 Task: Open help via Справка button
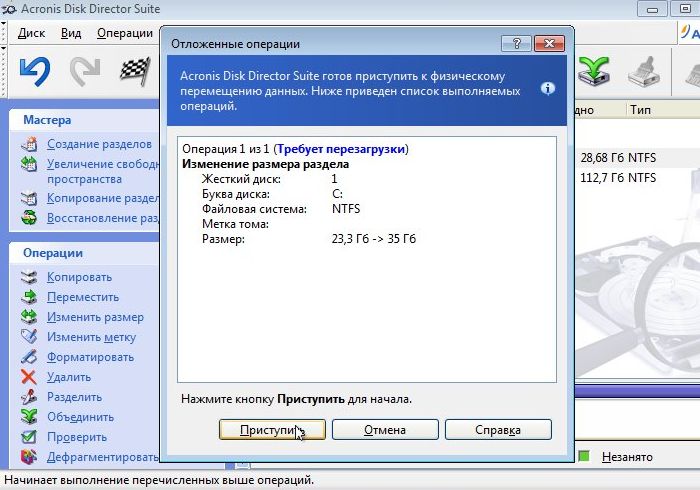point(498,429)
